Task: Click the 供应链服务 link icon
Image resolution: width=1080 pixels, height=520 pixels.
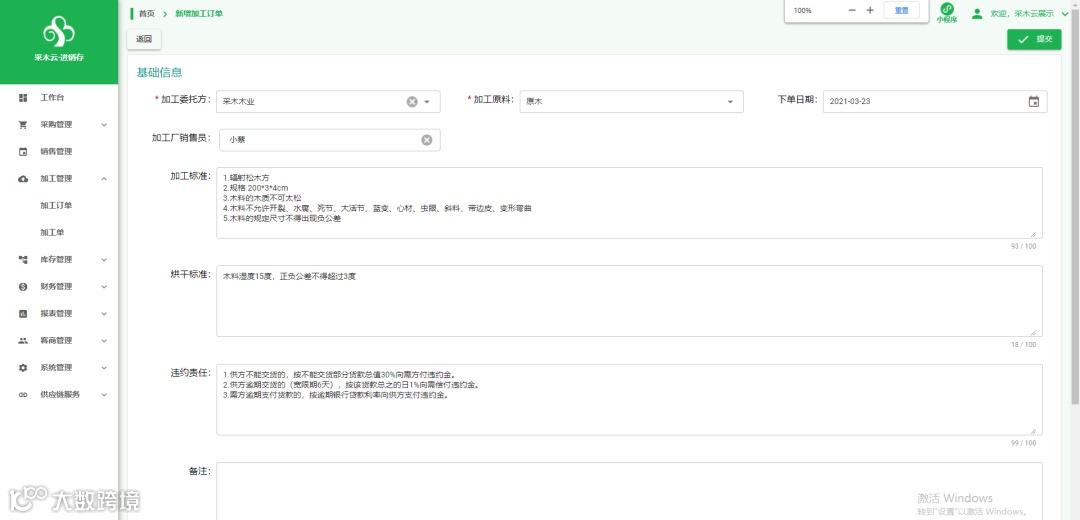Action: click(x=23, y=395)
